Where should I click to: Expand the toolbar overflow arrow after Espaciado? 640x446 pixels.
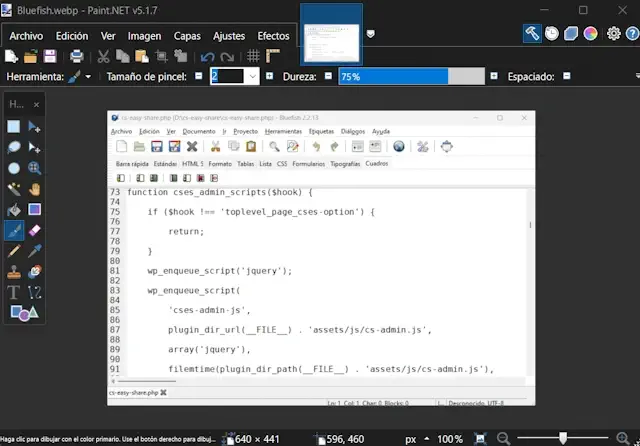[x=637, y=76]
